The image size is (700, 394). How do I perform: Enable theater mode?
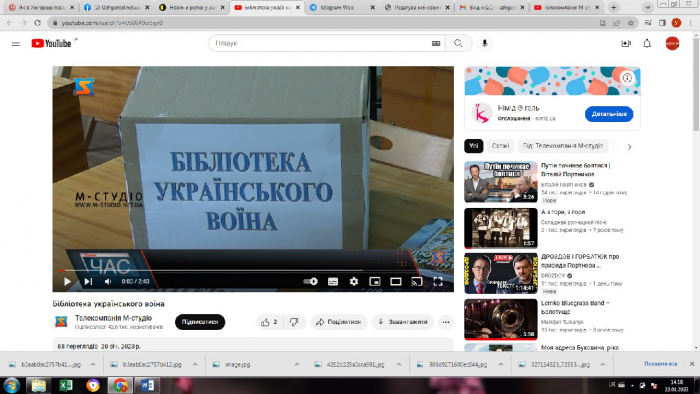[396, 282]
